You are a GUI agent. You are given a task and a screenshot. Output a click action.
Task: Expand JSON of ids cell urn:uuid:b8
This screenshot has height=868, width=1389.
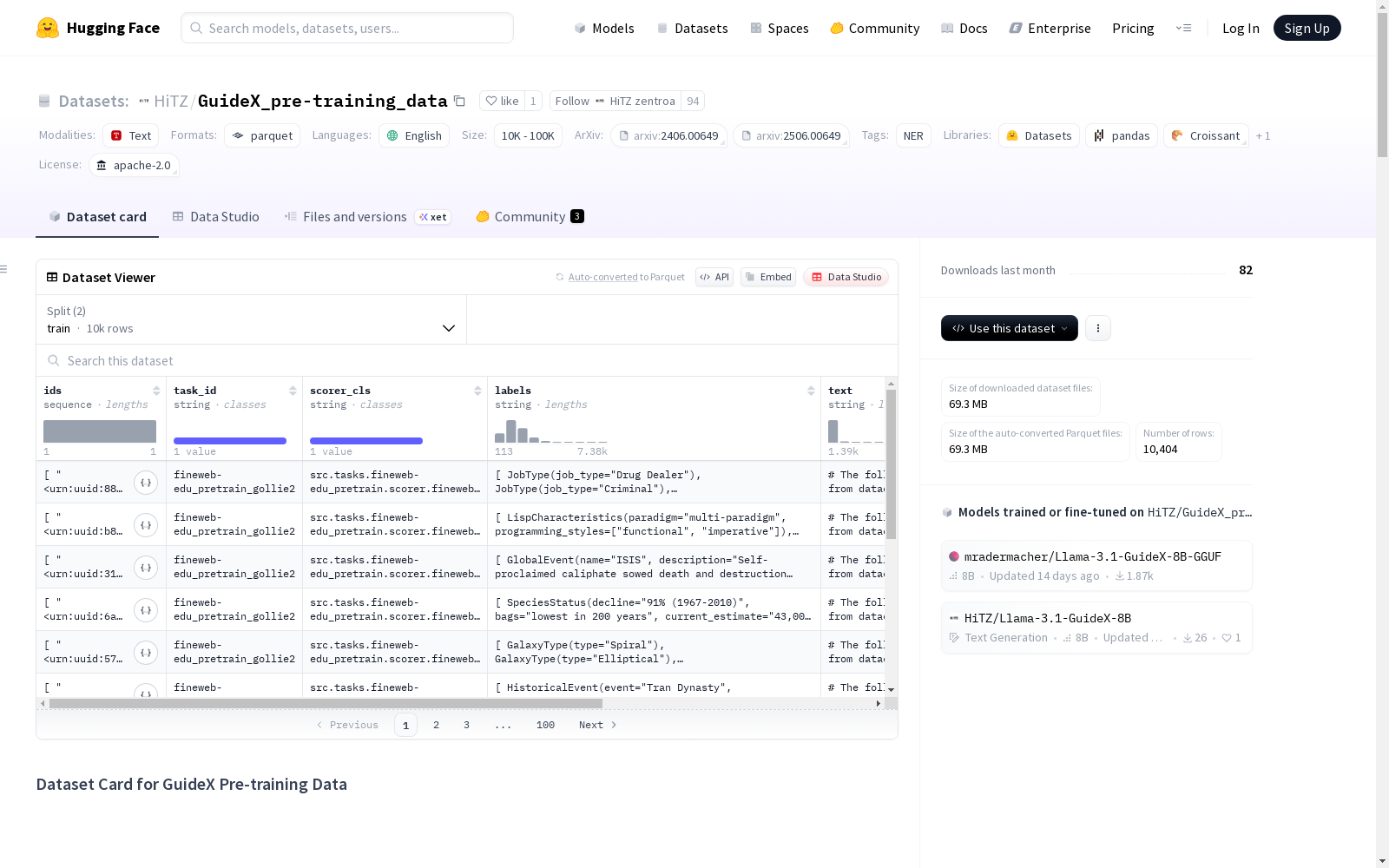tap(146, 525)
